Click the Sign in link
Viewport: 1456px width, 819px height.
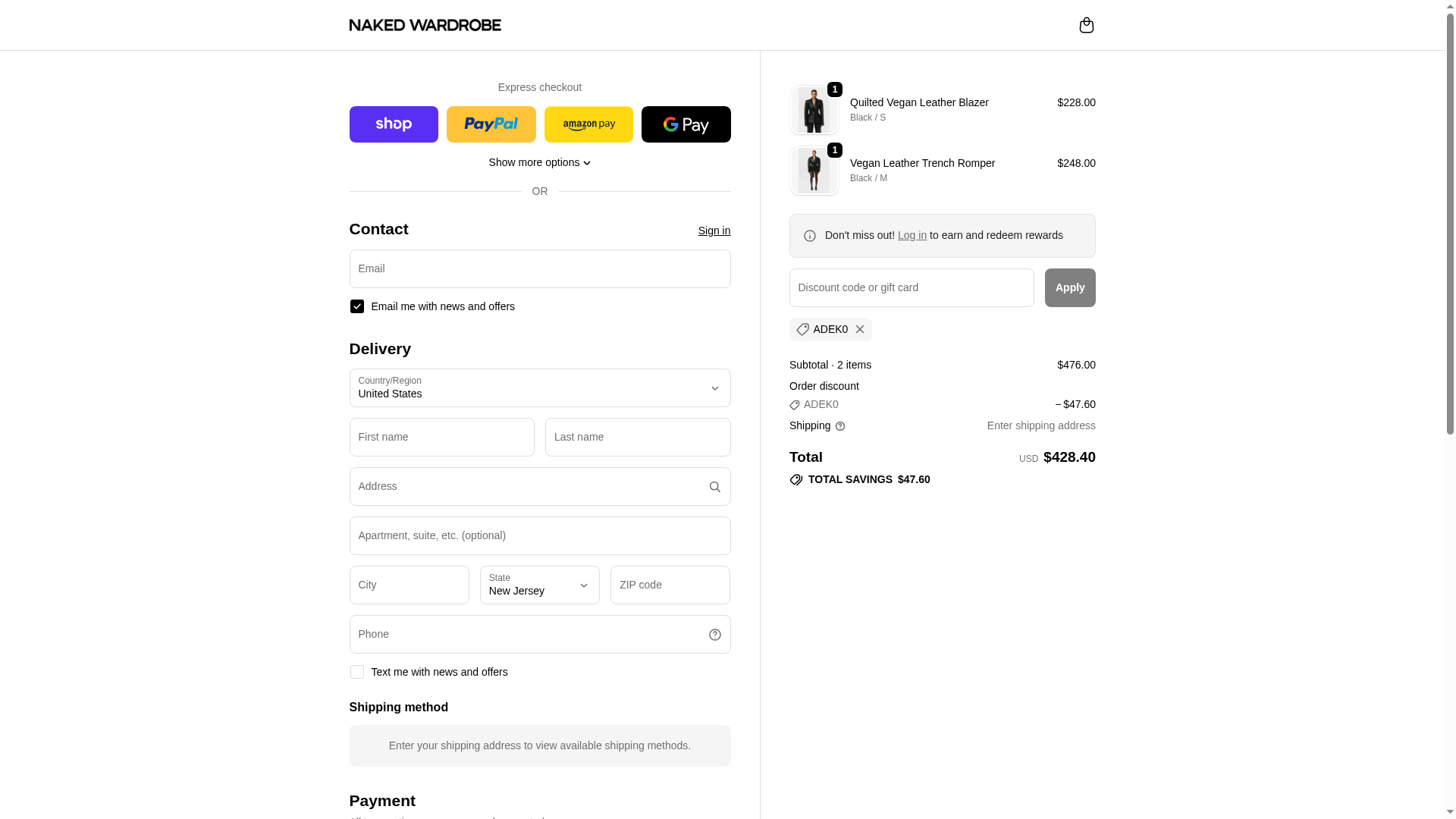point(714,231)
